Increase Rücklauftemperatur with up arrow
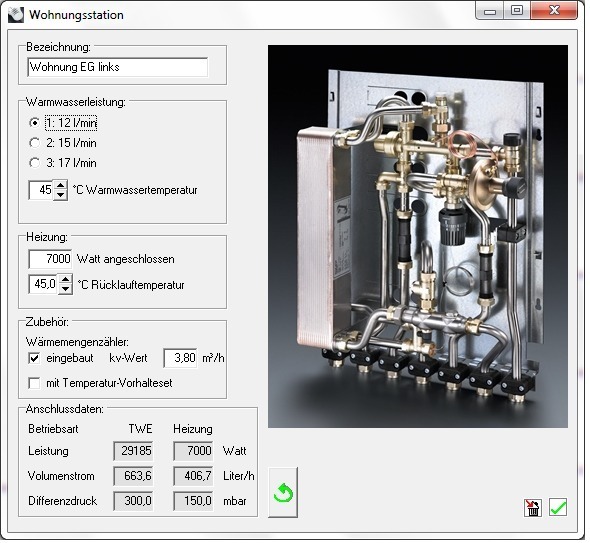 (65, 280)
